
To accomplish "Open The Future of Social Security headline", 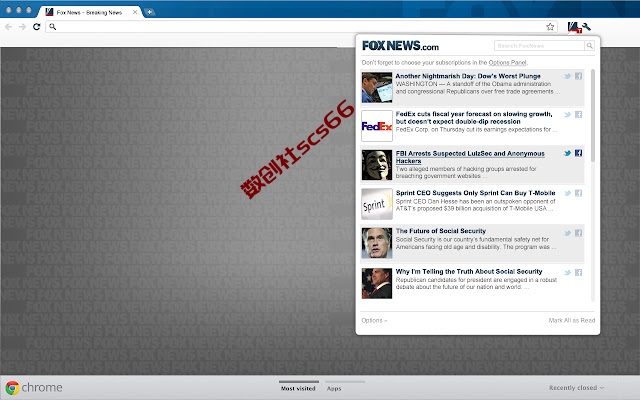I will 441,231.
